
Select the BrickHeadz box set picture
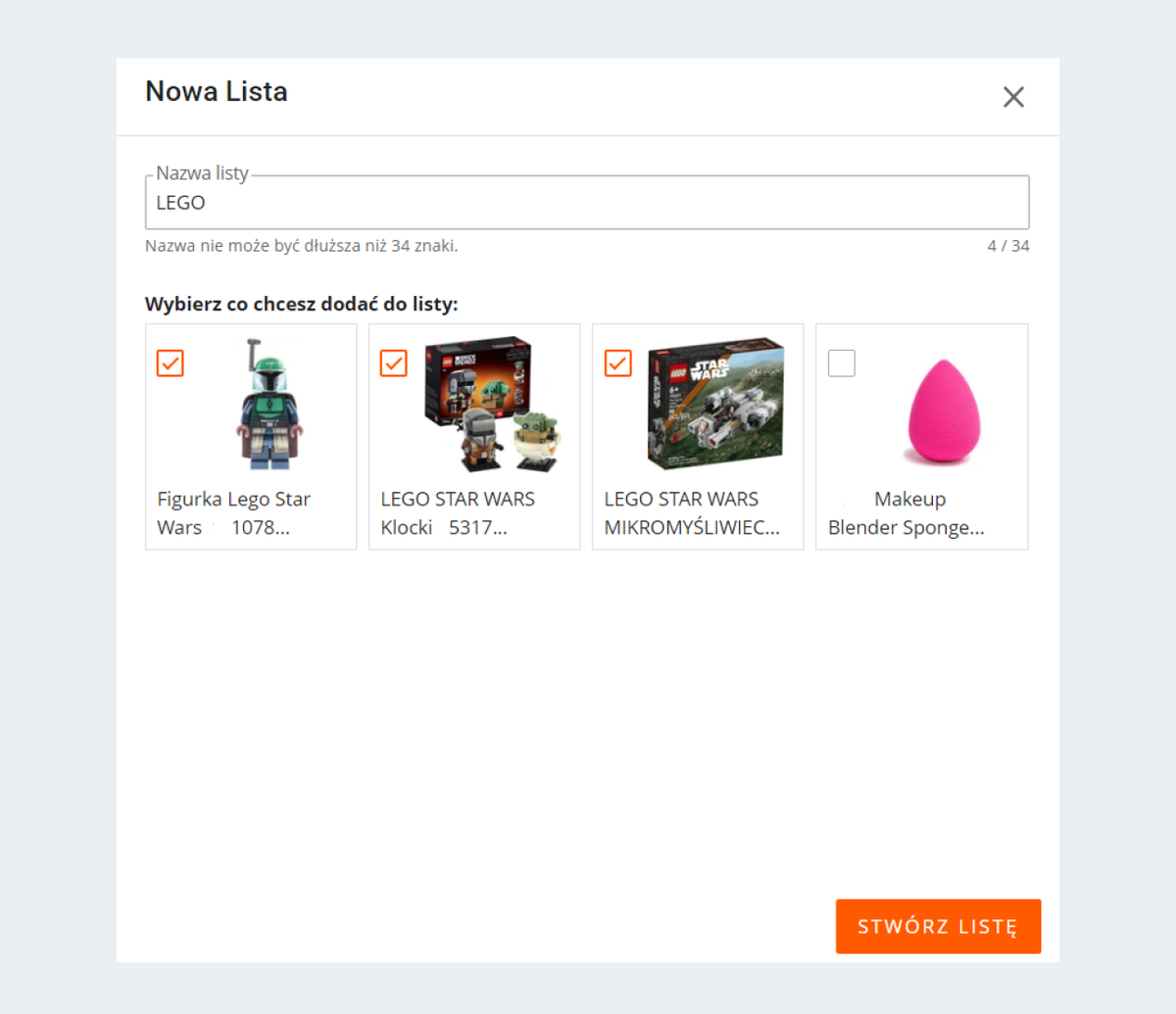pos(492,404)
